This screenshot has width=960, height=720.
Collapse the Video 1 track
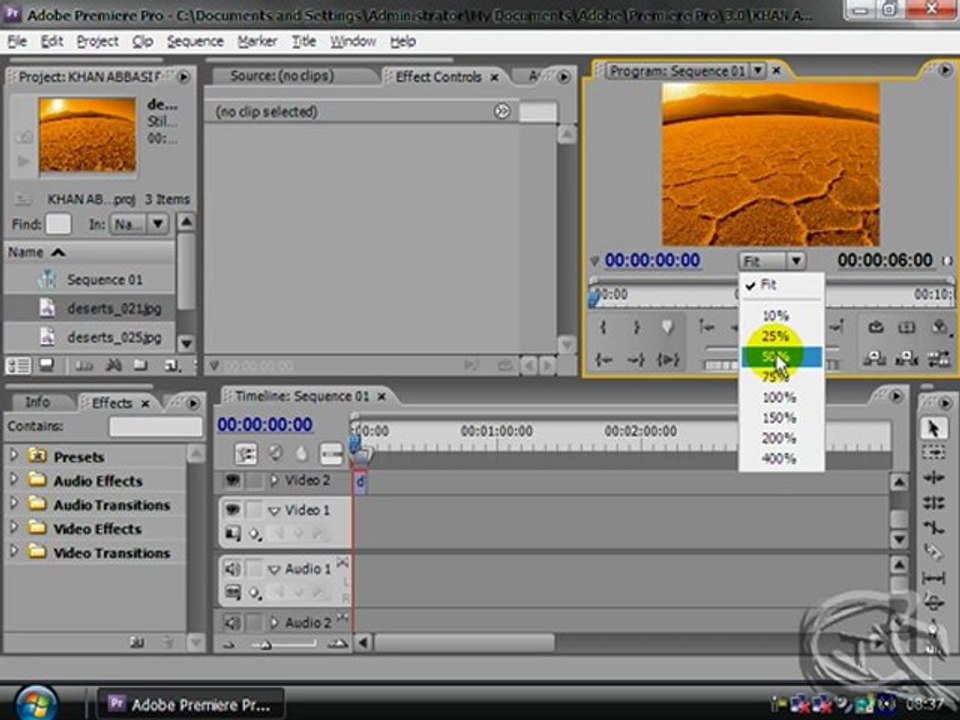tap(274, 511)
